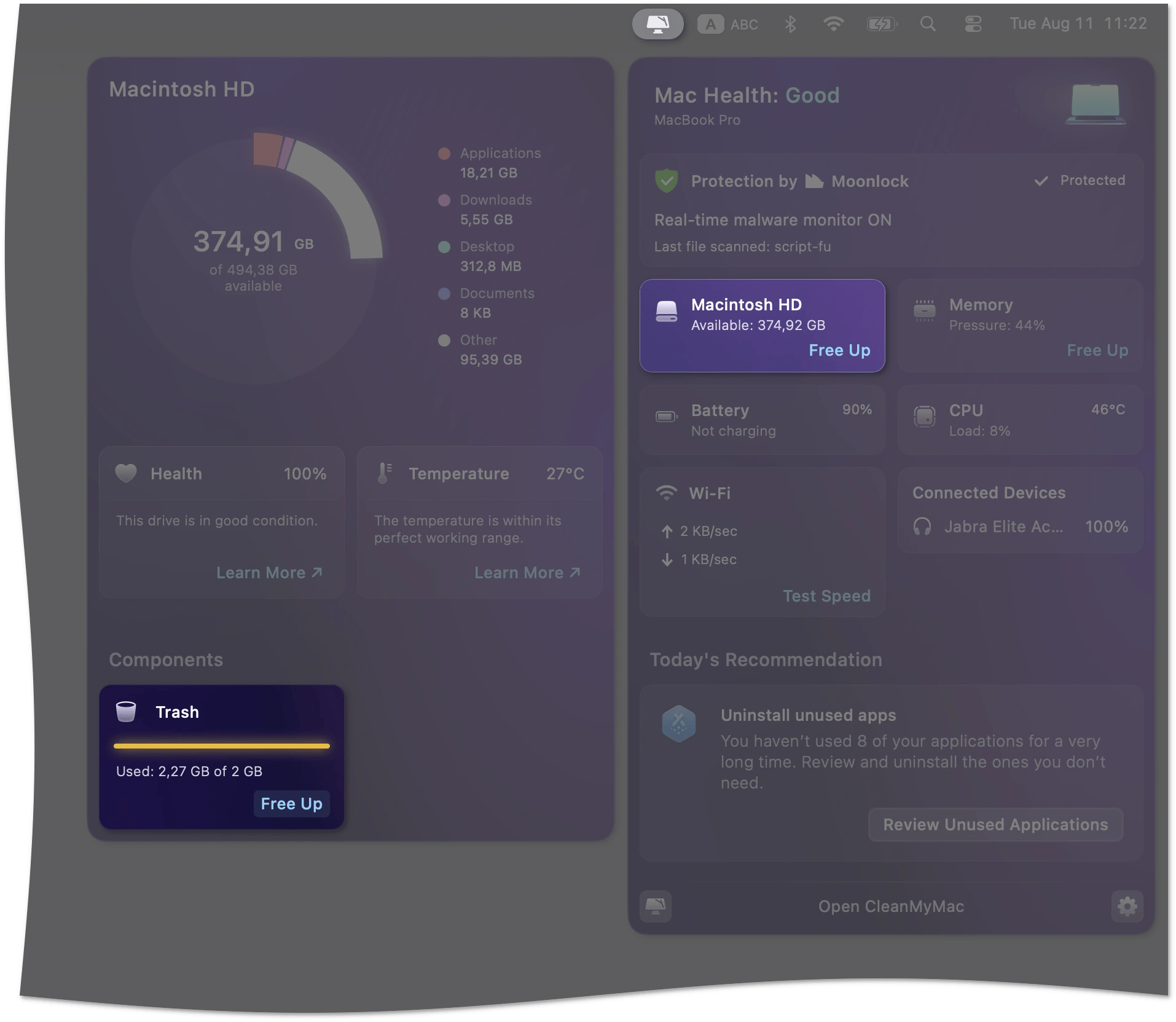Click the green Moonlock shield icon
This screenshot has width=1176, height=1022.
(666, 181)
